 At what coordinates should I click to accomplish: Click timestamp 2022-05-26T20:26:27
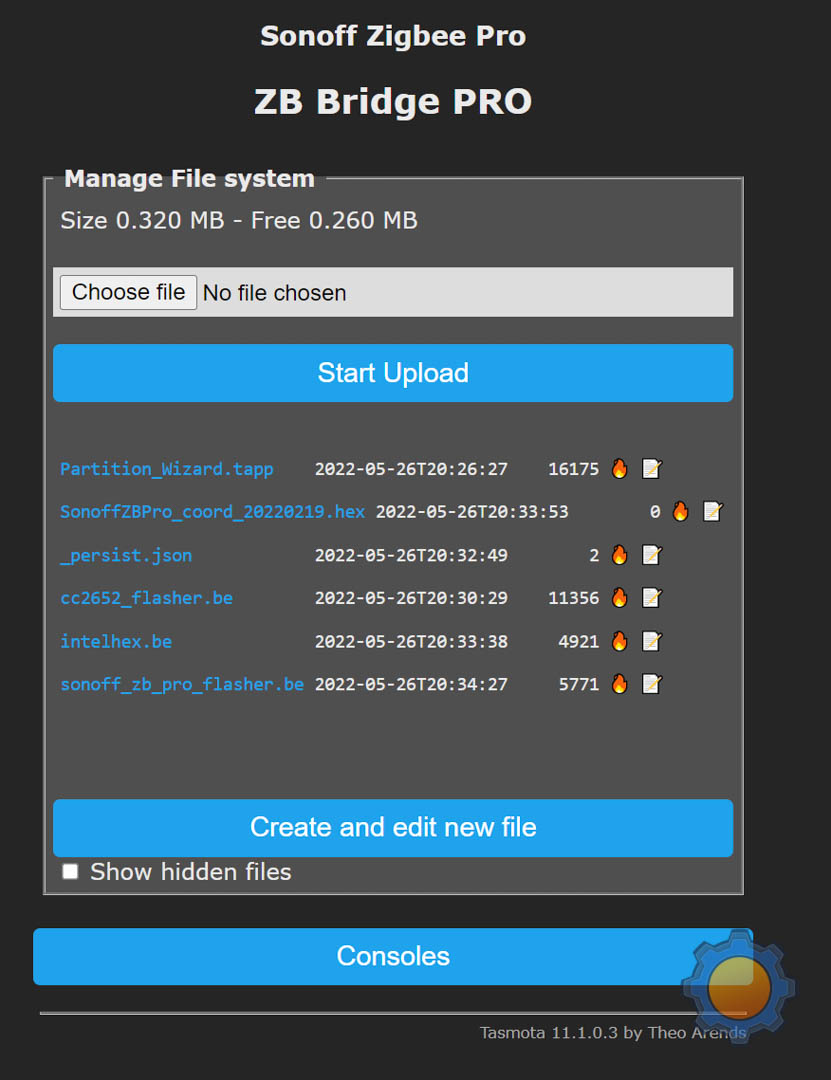pyautogui.click(x=411, y=469)
